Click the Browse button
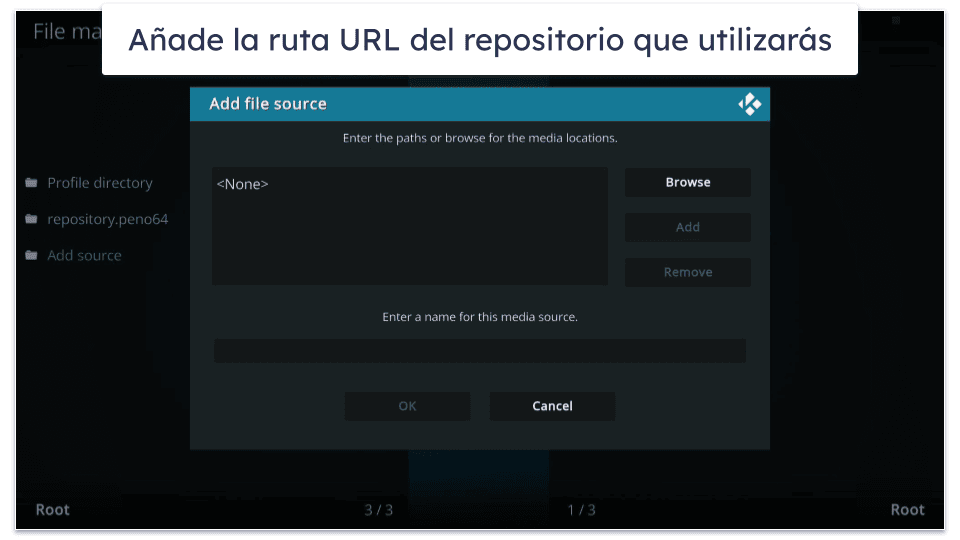 pyautogui.click(x=688, y=182)
